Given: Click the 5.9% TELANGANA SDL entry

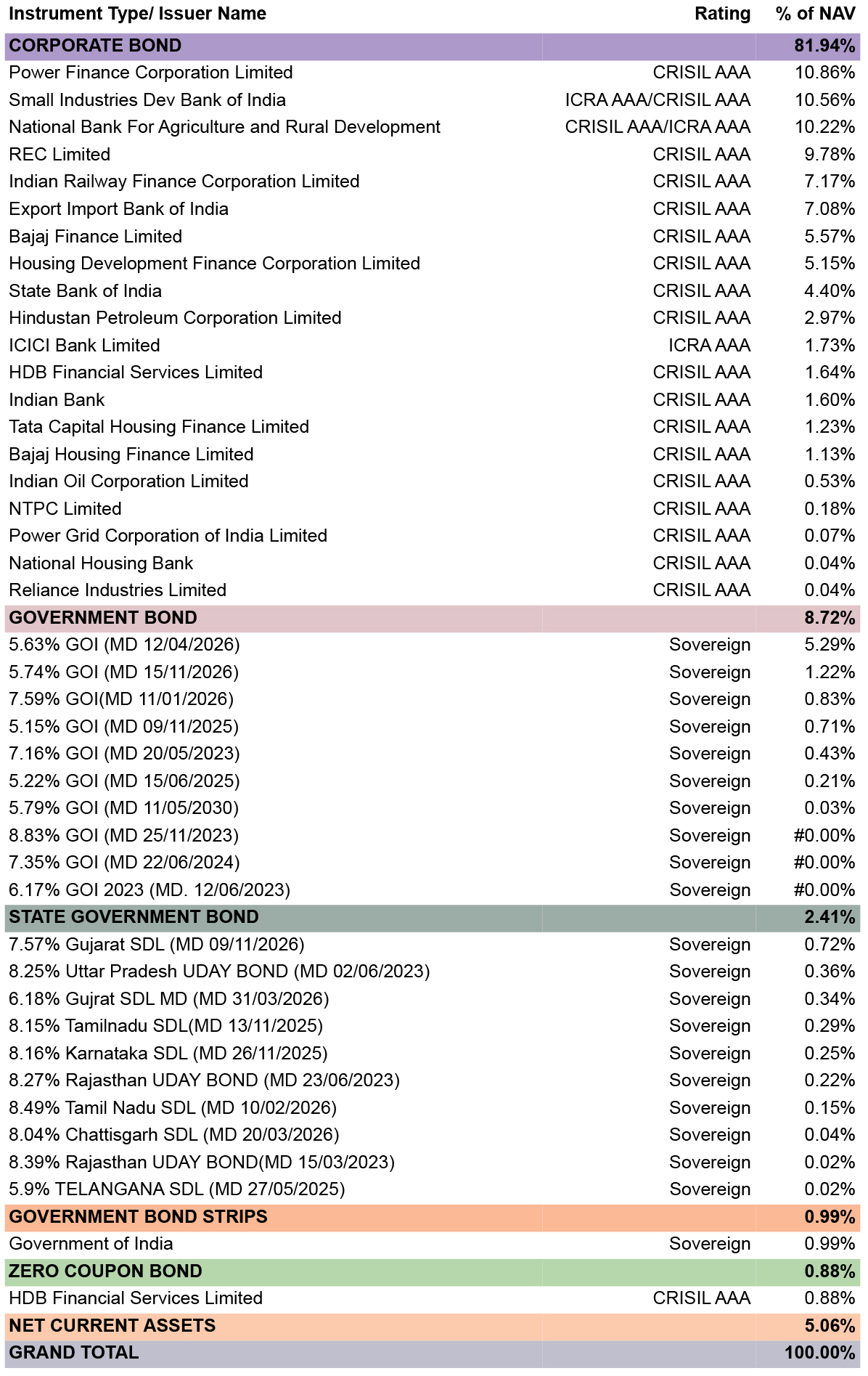Looking at the screenshot, I should pos(177,1189).
